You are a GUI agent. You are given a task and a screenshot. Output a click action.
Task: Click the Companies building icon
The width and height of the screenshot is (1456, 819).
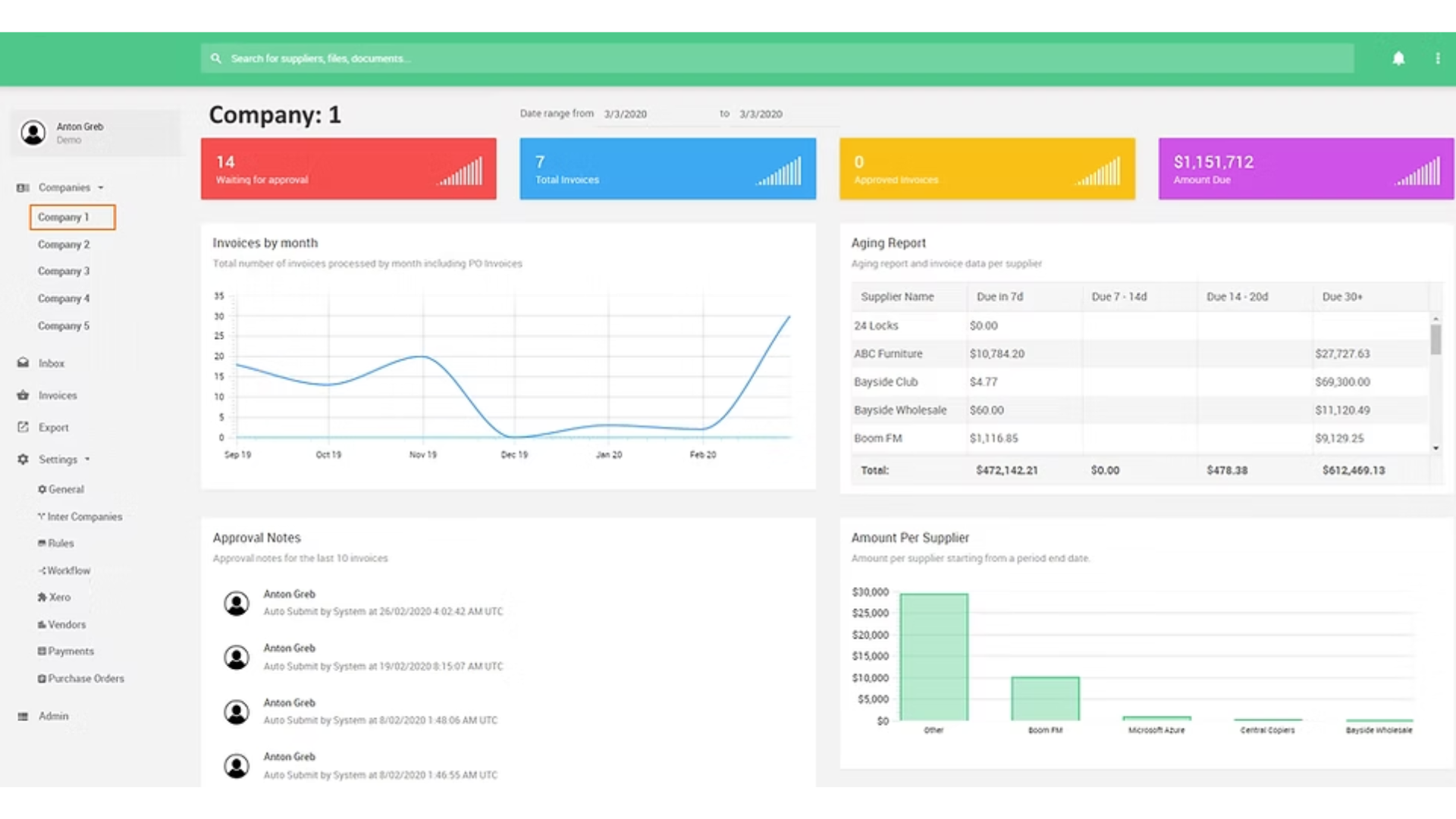click(x=23, y=187)
